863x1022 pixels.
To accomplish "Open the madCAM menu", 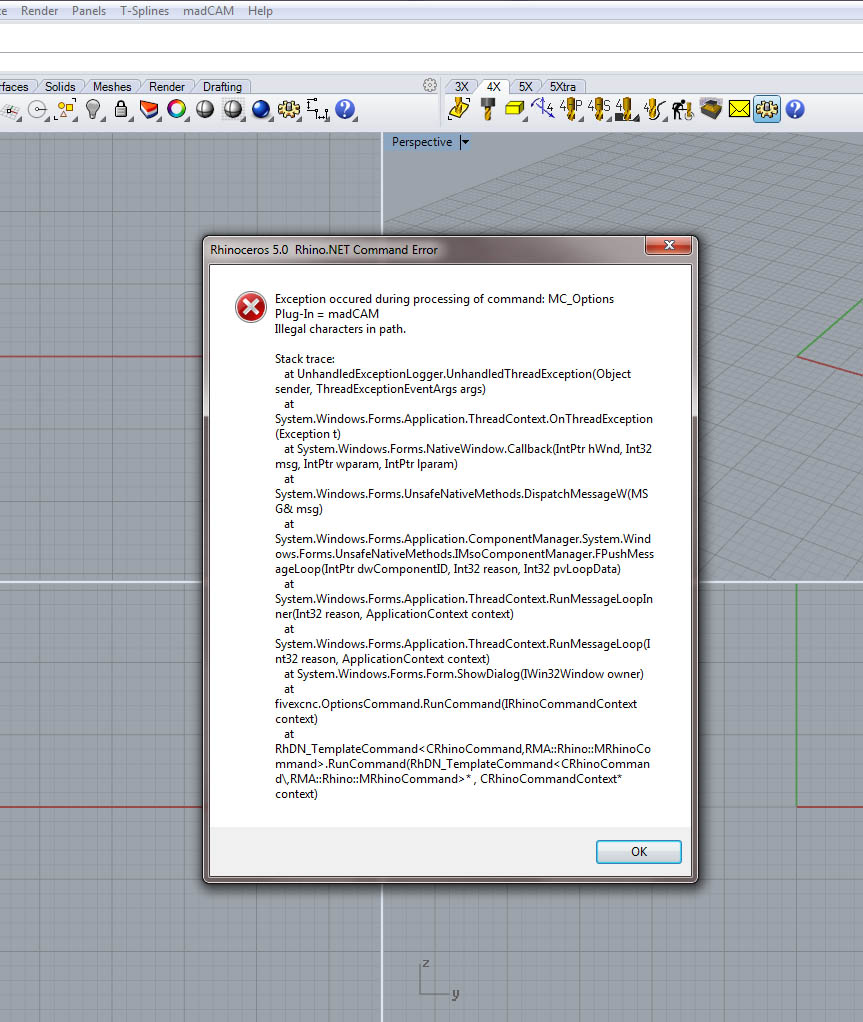I will click(x=208, y=11).
